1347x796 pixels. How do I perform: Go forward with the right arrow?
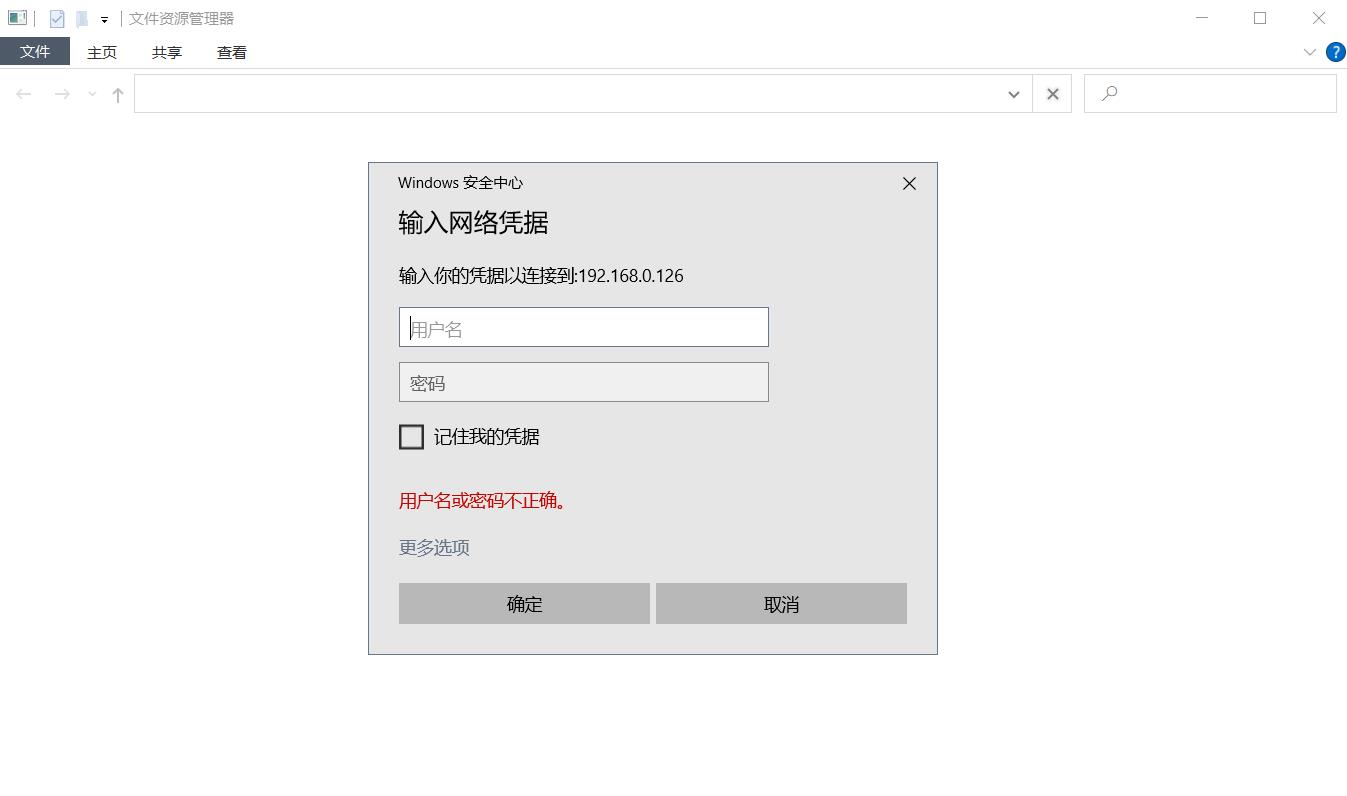pyautogui.click(x=62, y=94)
